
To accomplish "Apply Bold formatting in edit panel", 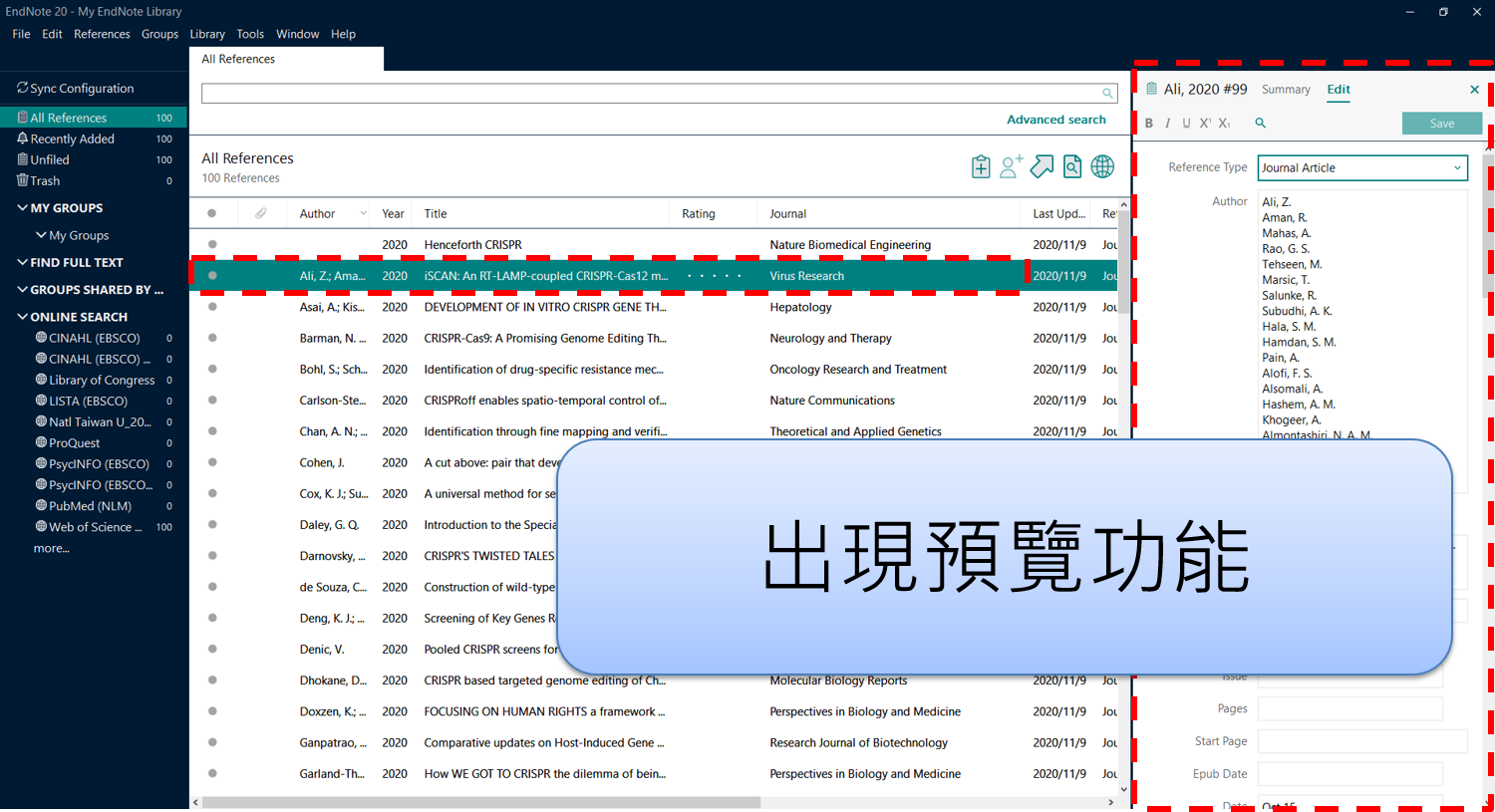I will tap(1149, 124).
